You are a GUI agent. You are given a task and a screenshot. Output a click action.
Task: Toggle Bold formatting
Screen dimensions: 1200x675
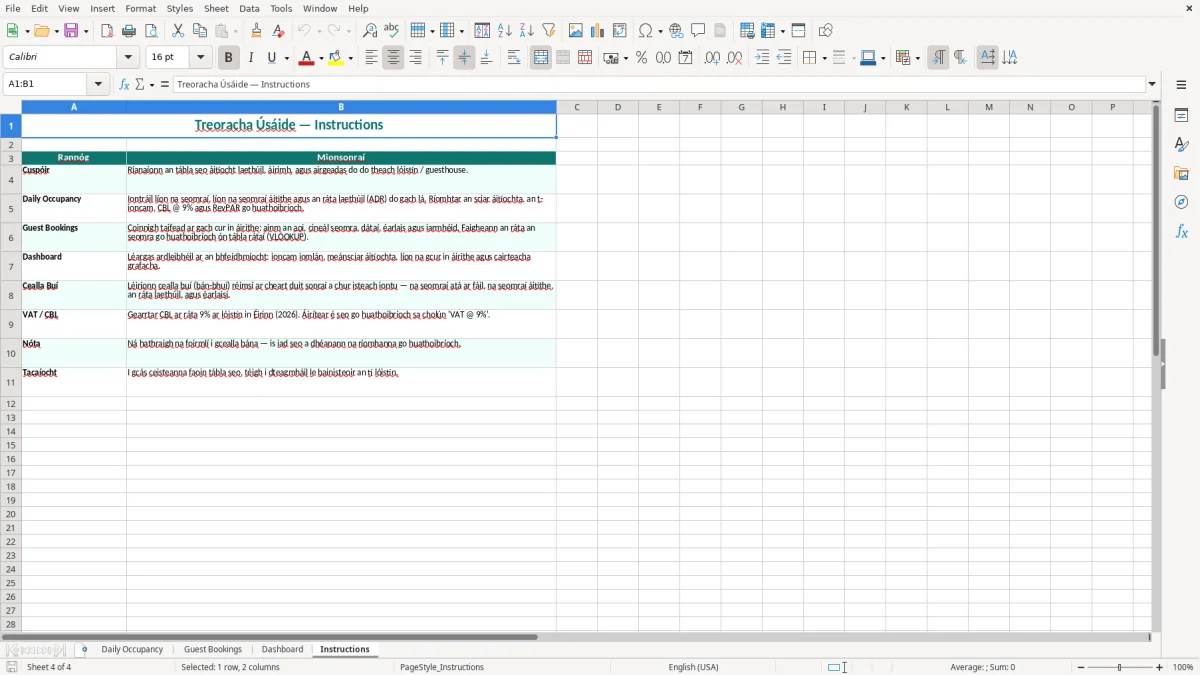[x=228, y=58]
